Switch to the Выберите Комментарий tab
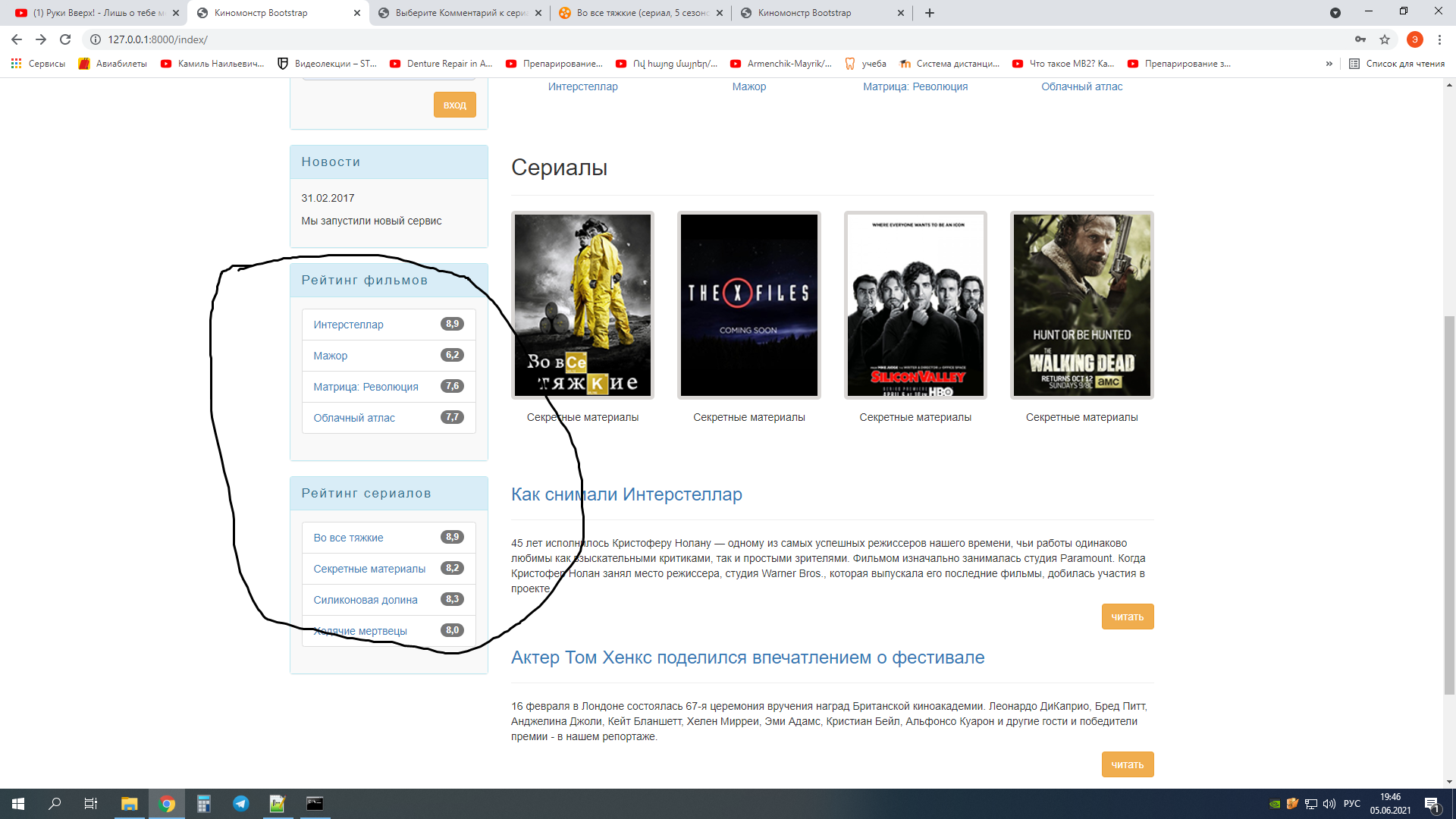This screenshot has height=819, width=1456. coord(460,13)
